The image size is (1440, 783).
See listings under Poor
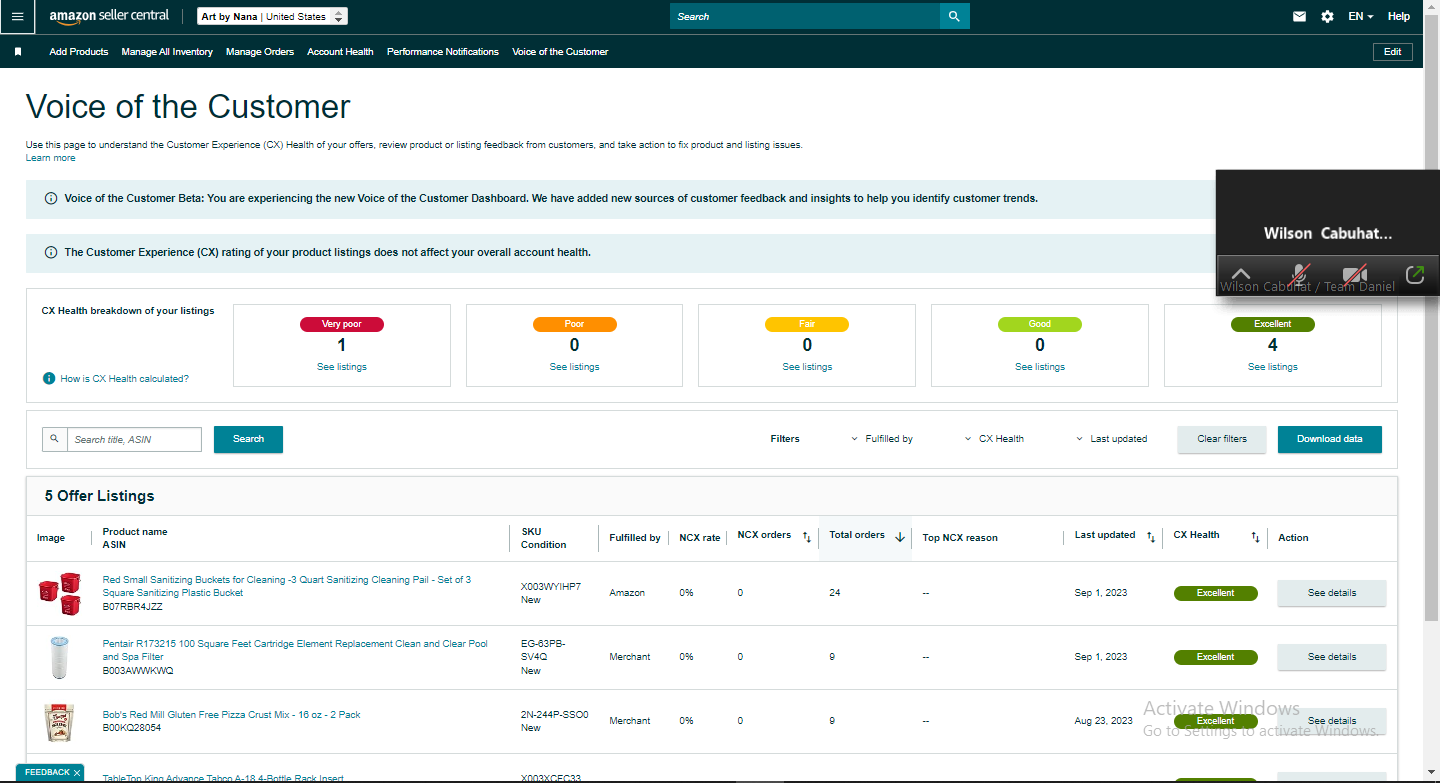point(574,367)
